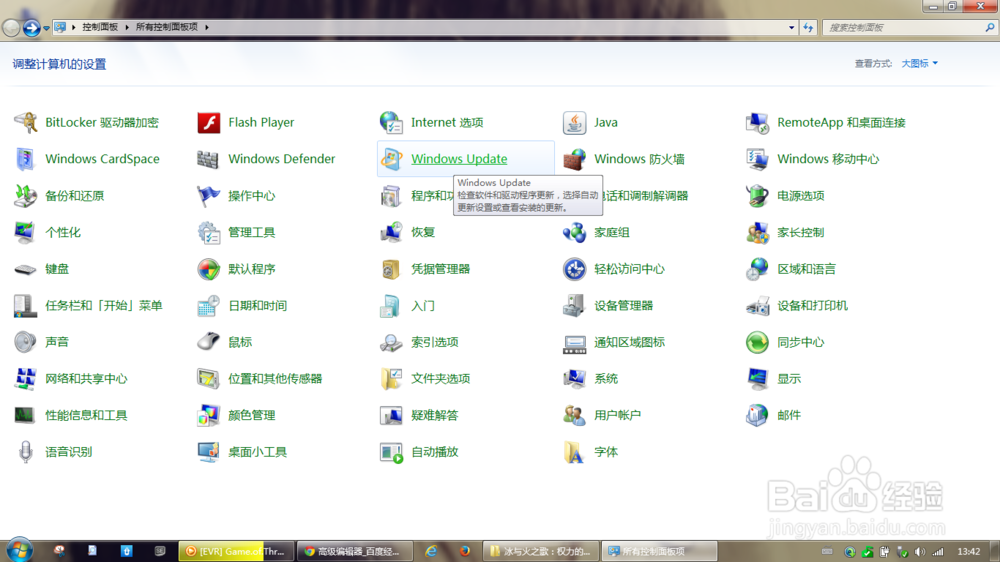Image resolution: width=1000 pixels, height=562 pixels.
Task: Open the Internet 选项 globe icon
Action: [391, 122]
